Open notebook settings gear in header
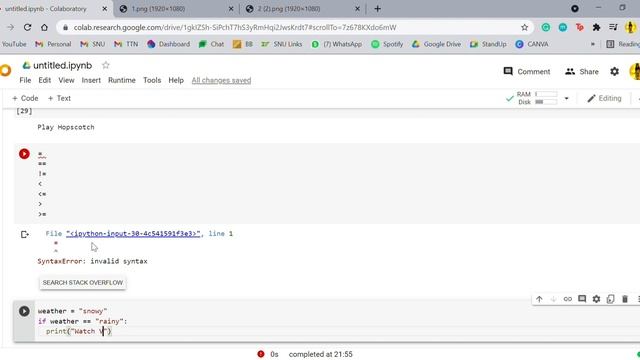This screenshot has height=360, width=640. point(614,71)
